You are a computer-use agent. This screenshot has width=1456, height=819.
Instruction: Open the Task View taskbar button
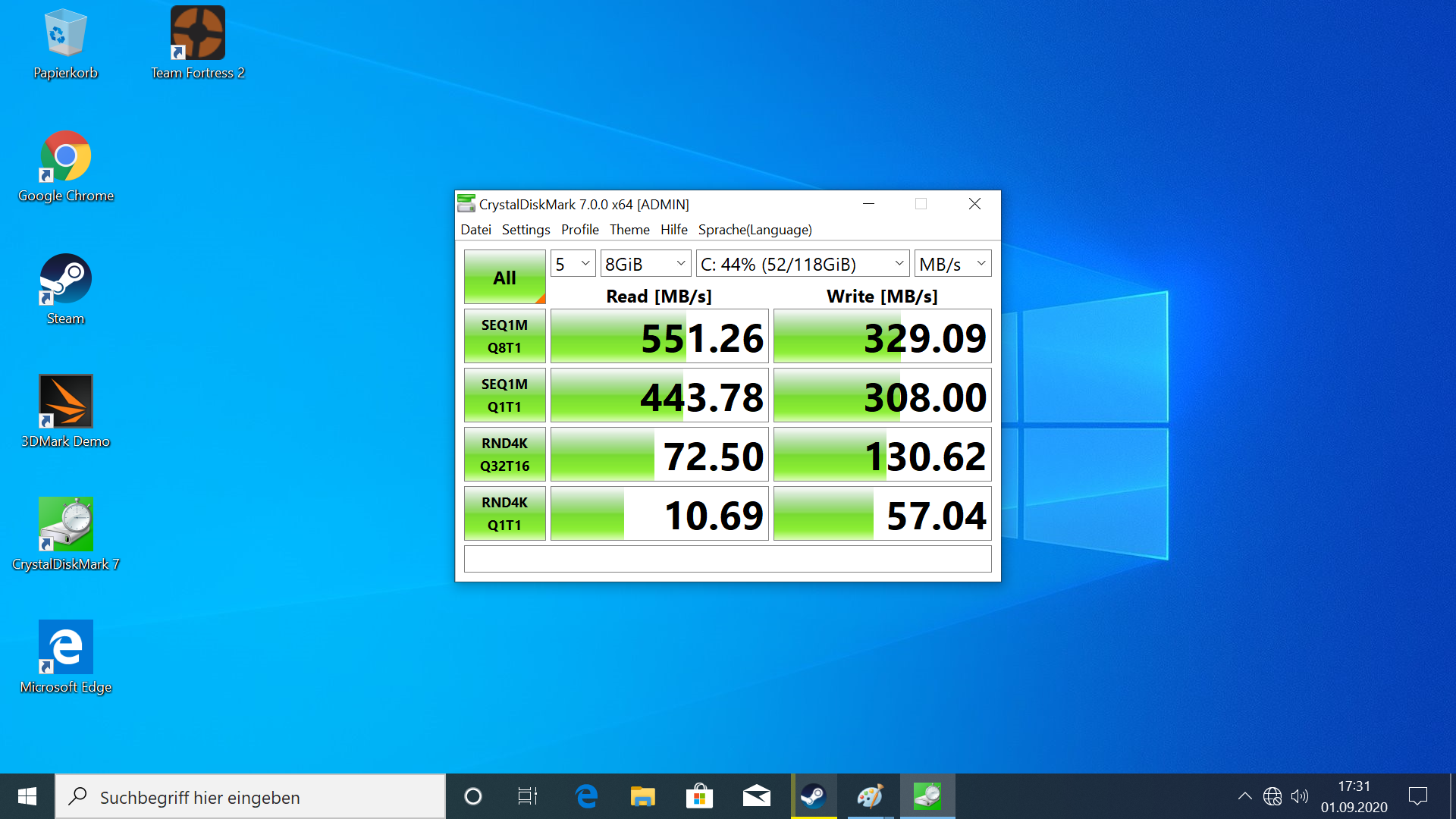[x=528, y=796]
